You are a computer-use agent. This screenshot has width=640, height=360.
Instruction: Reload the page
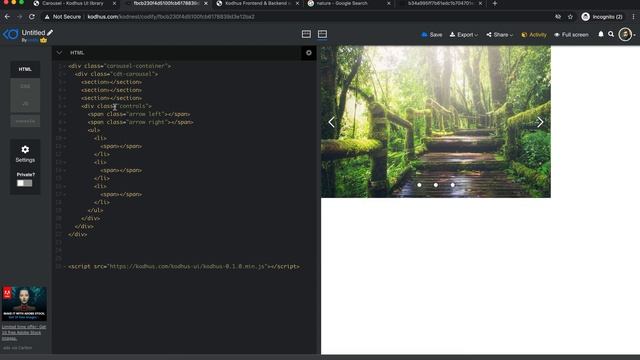[32, 17]
